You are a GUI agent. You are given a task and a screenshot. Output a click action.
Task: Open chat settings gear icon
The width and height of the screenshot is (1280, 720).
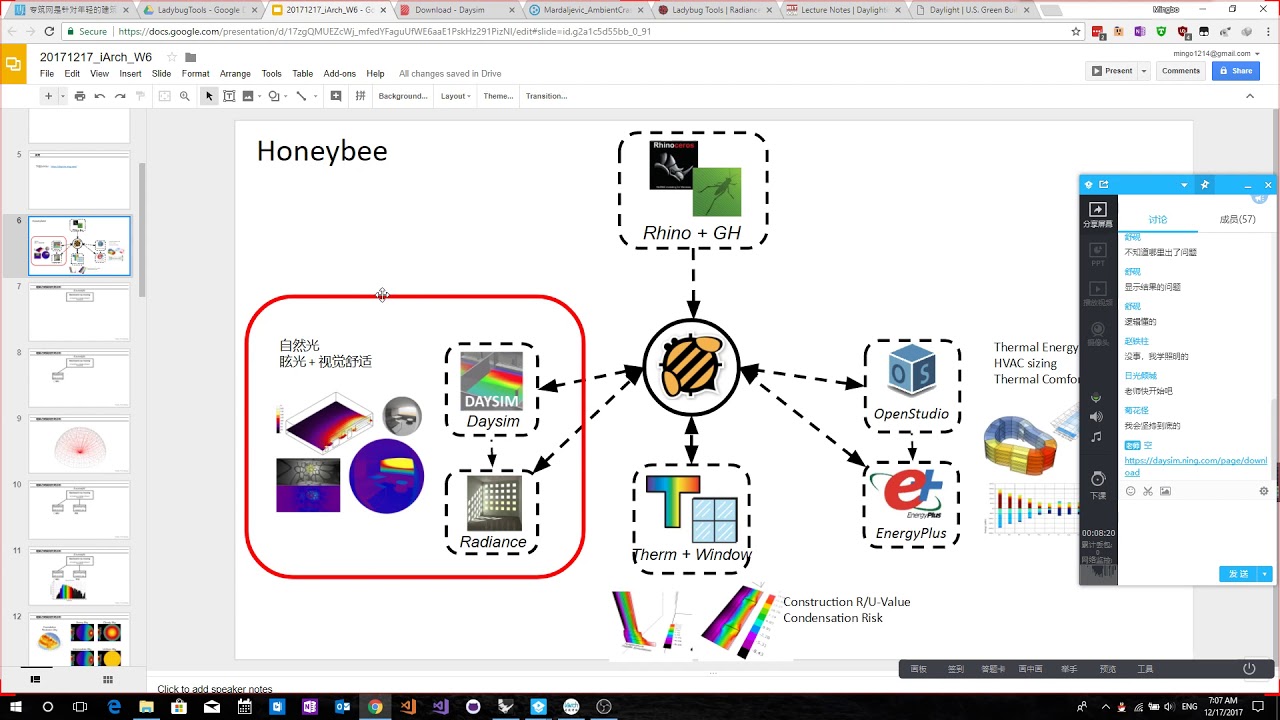tap(1264, 491)
